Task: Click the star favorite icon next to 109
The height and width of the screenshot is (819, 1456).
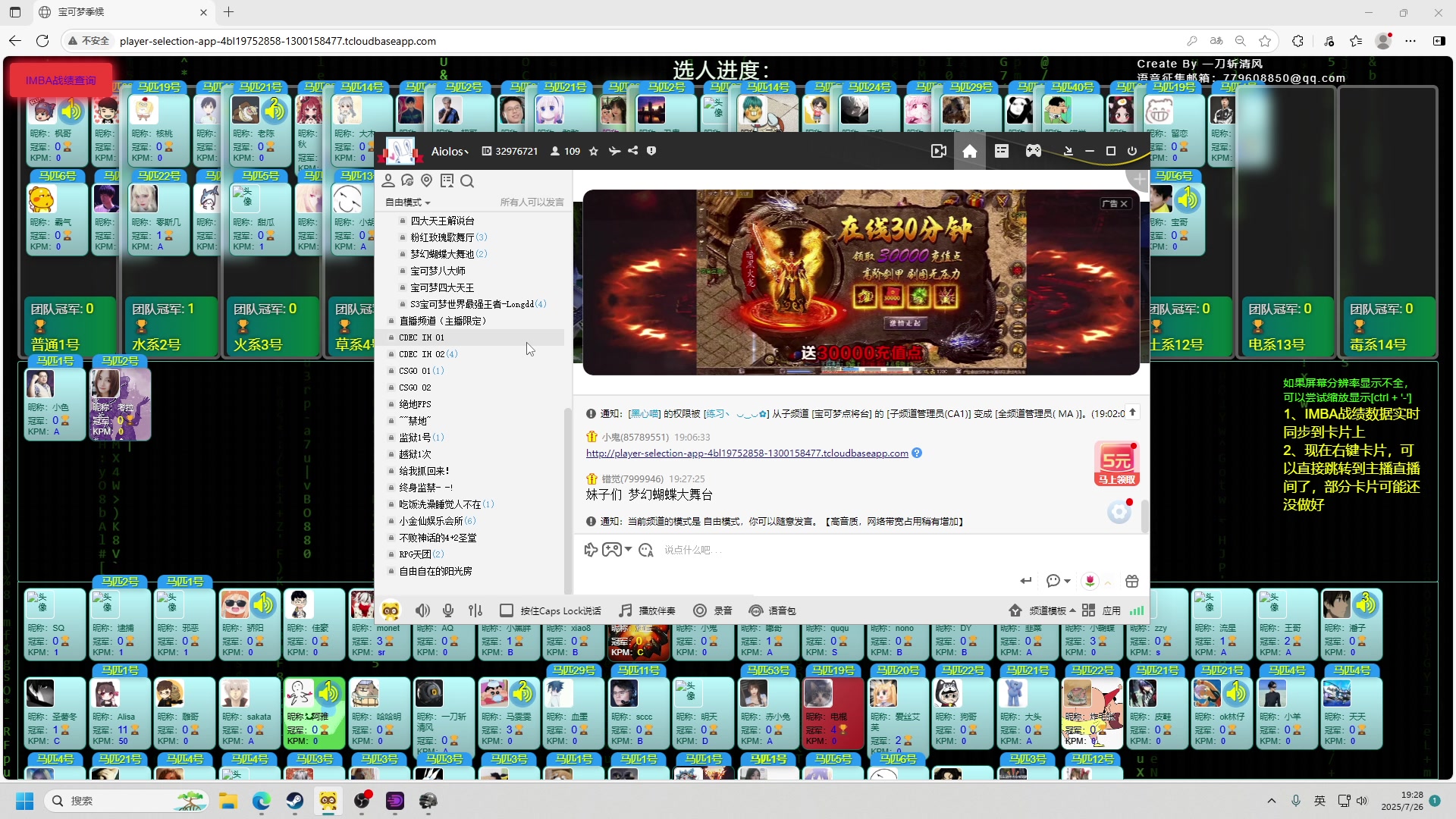Action: pyautogui.click(x=594, y=151)
